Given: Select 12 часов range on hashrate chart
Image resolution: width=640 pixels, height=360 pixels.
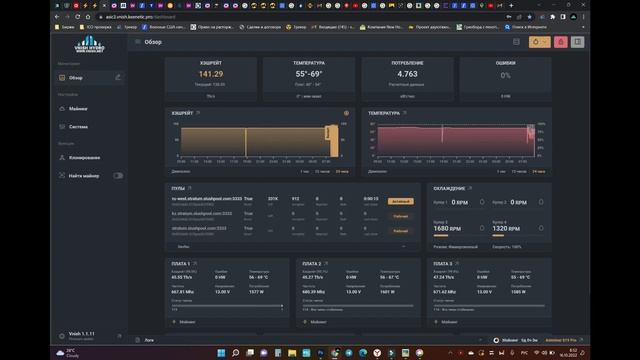Looking at the screenshot, I should point(322,171).
